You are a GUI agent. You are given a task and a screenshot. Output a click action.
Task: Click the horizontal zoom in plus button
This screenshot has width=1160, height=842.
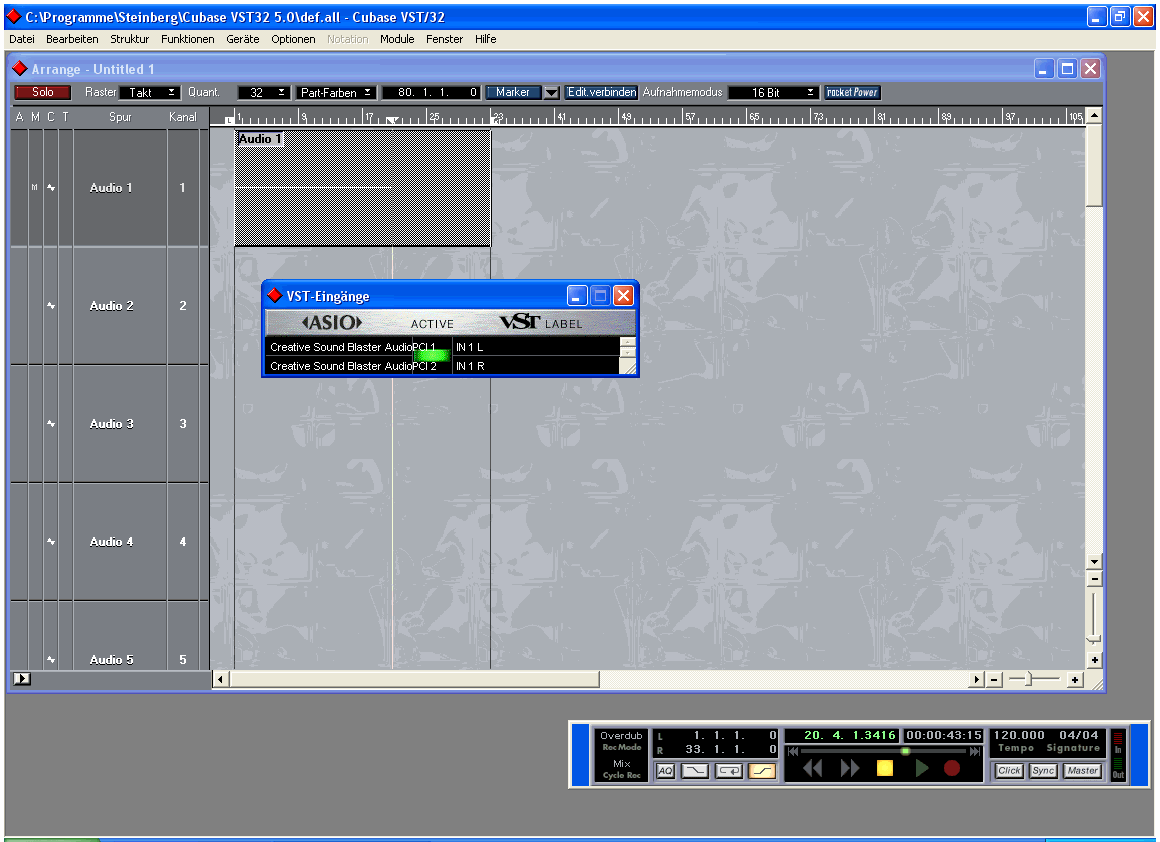click(1074, 679)
